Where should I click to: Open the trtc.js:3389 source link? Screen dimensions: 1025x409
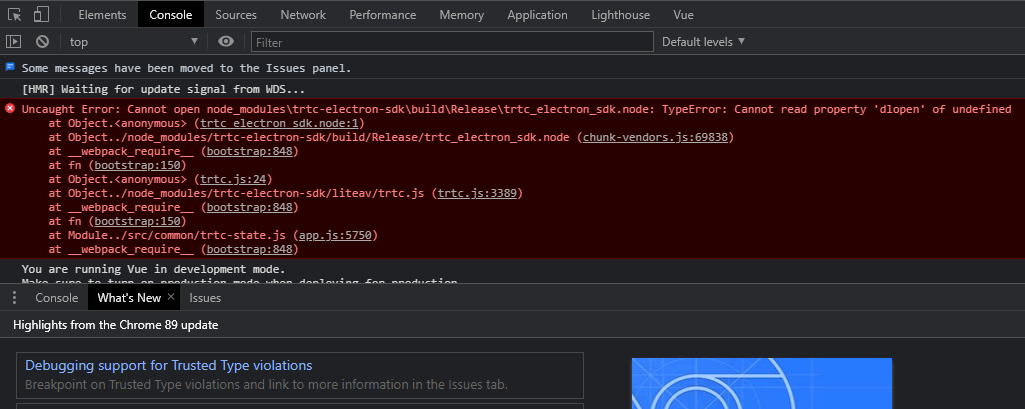475,193
